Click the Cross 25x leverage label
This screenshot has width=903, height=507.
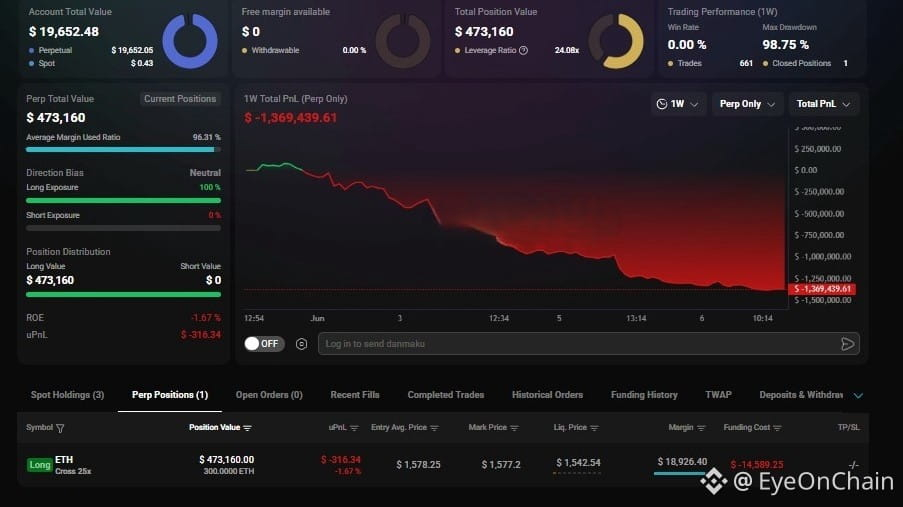click(x=73, y=471)
